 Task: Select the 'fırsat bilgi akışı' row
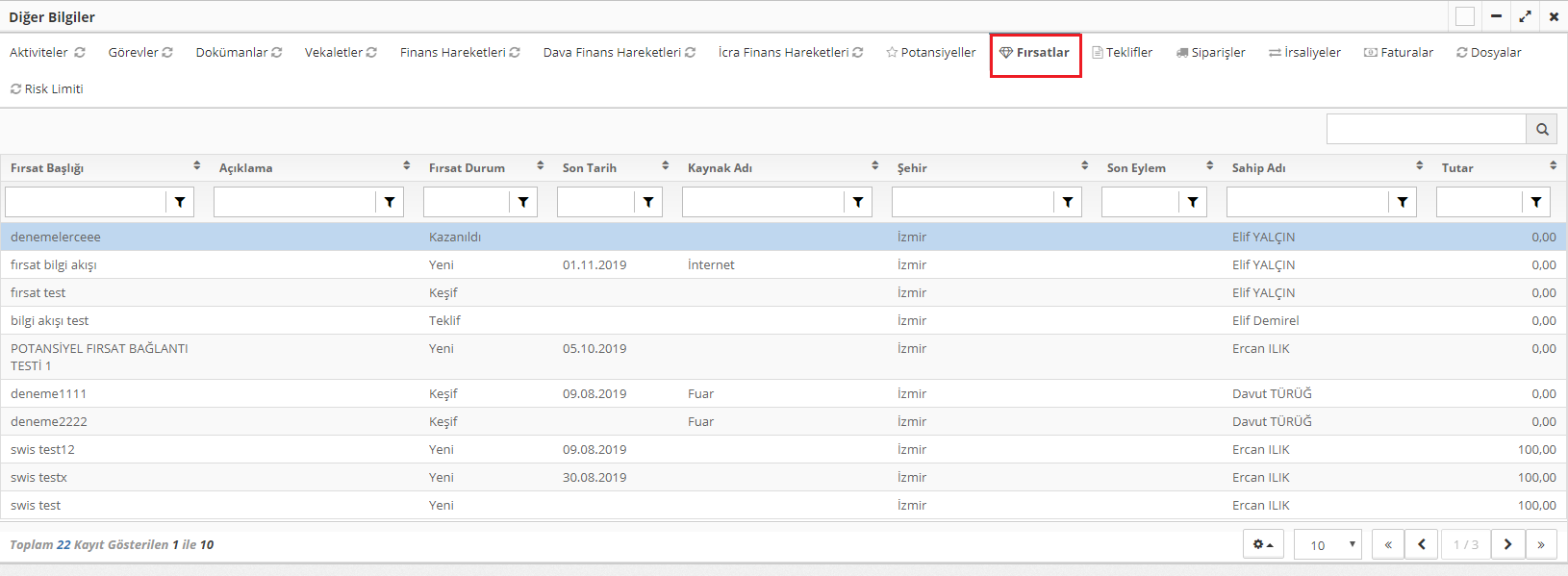(54, 264)
